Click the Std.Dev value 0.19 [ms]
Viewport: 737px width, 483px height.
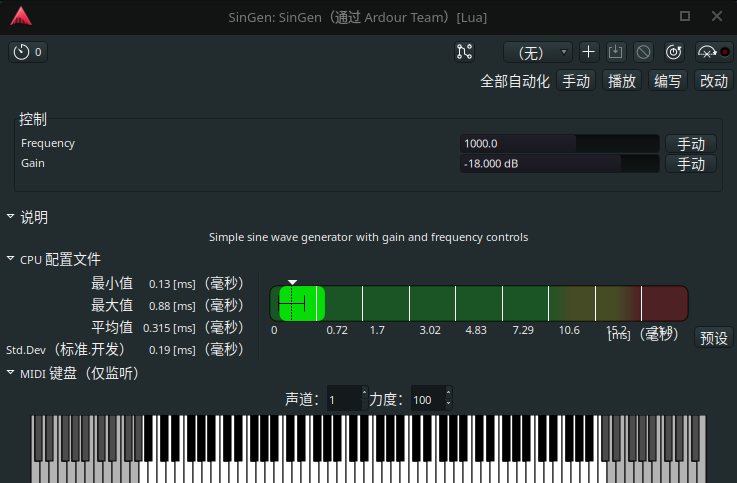tap(172, 350)
